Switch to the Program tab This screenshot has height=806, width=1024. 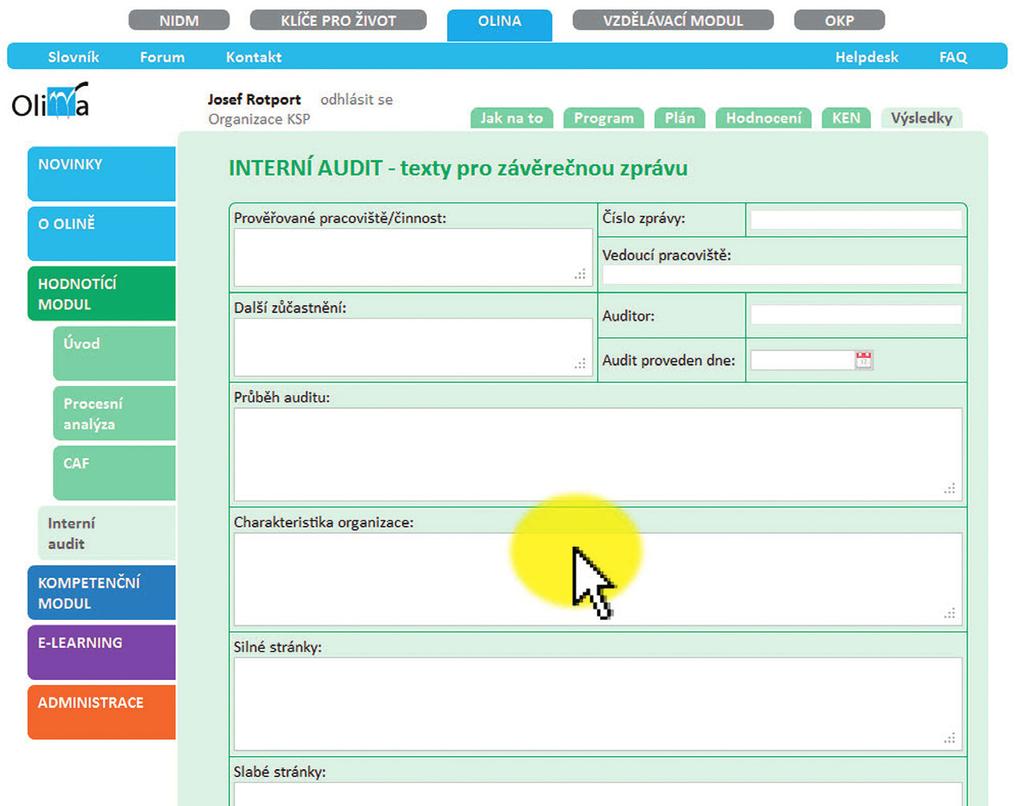point(603,118)
